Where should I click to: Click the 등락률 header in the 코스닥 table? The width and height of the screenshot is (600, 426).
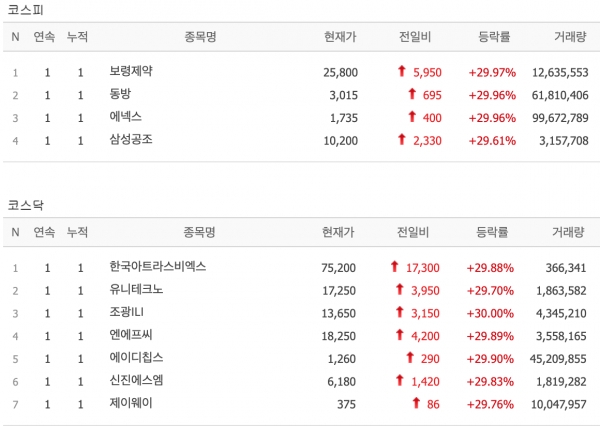492,232
